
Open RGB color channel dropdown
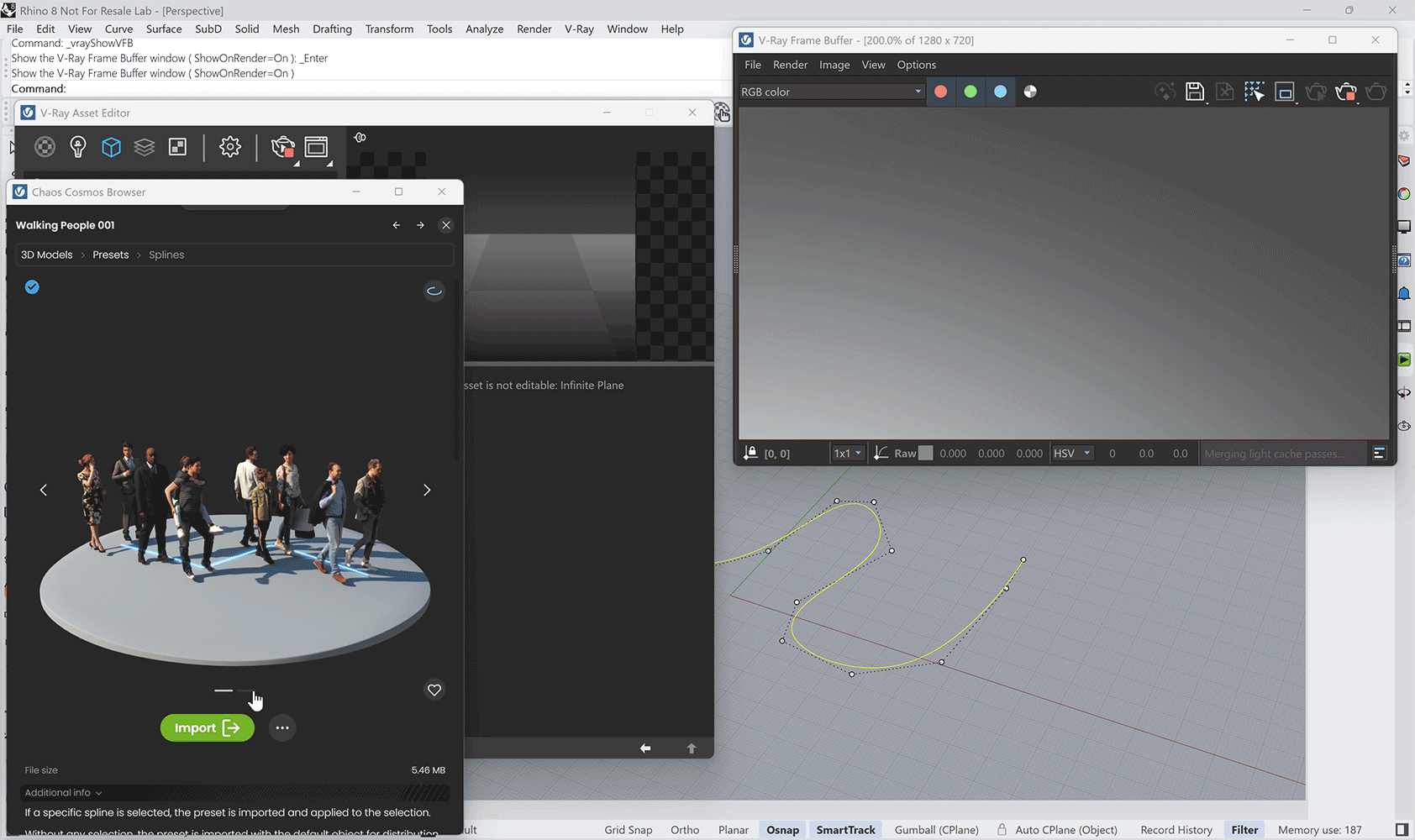[832, 92]
